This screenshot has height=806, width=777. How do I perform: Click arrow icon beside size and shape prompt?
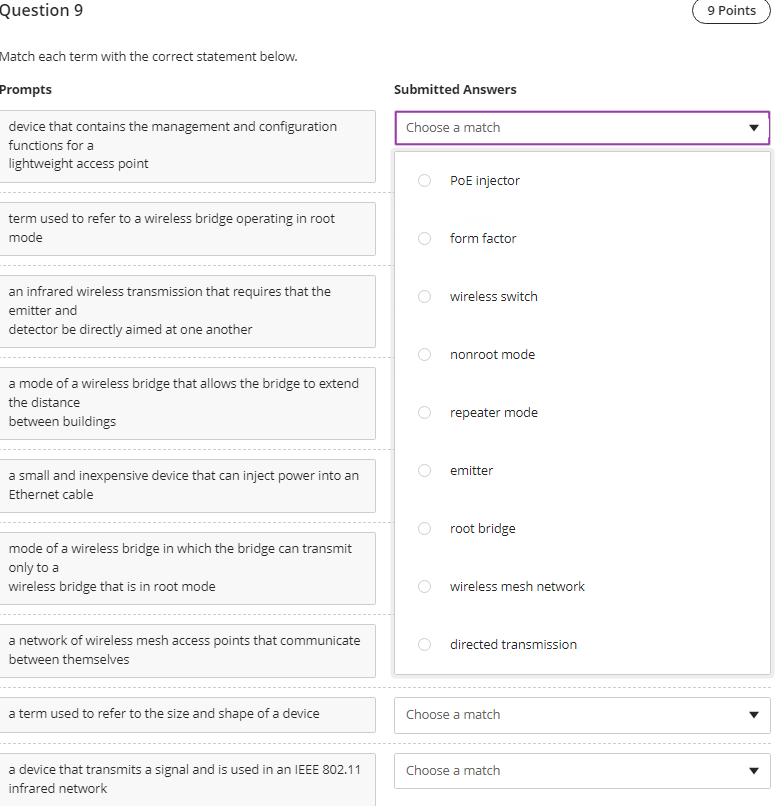pos(753,715)
